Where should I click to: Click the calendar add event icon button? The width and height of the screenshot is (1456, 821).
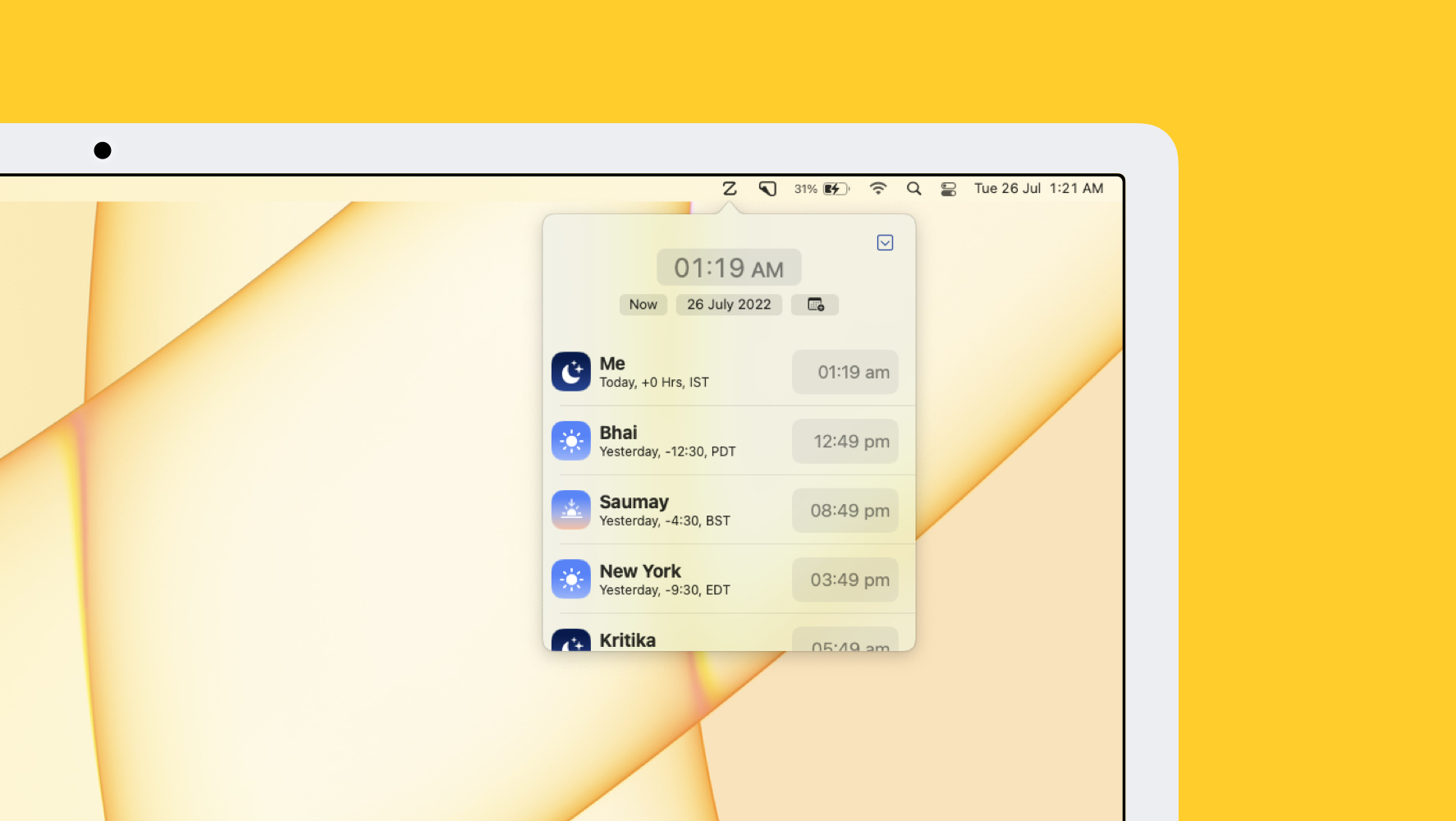(x=815, y=305)
